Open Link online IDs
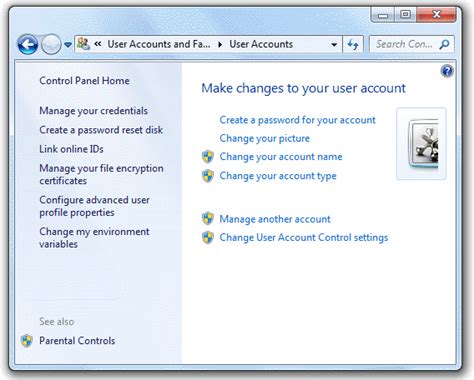The height and width of the screenshot is (380, 474). 71,149
